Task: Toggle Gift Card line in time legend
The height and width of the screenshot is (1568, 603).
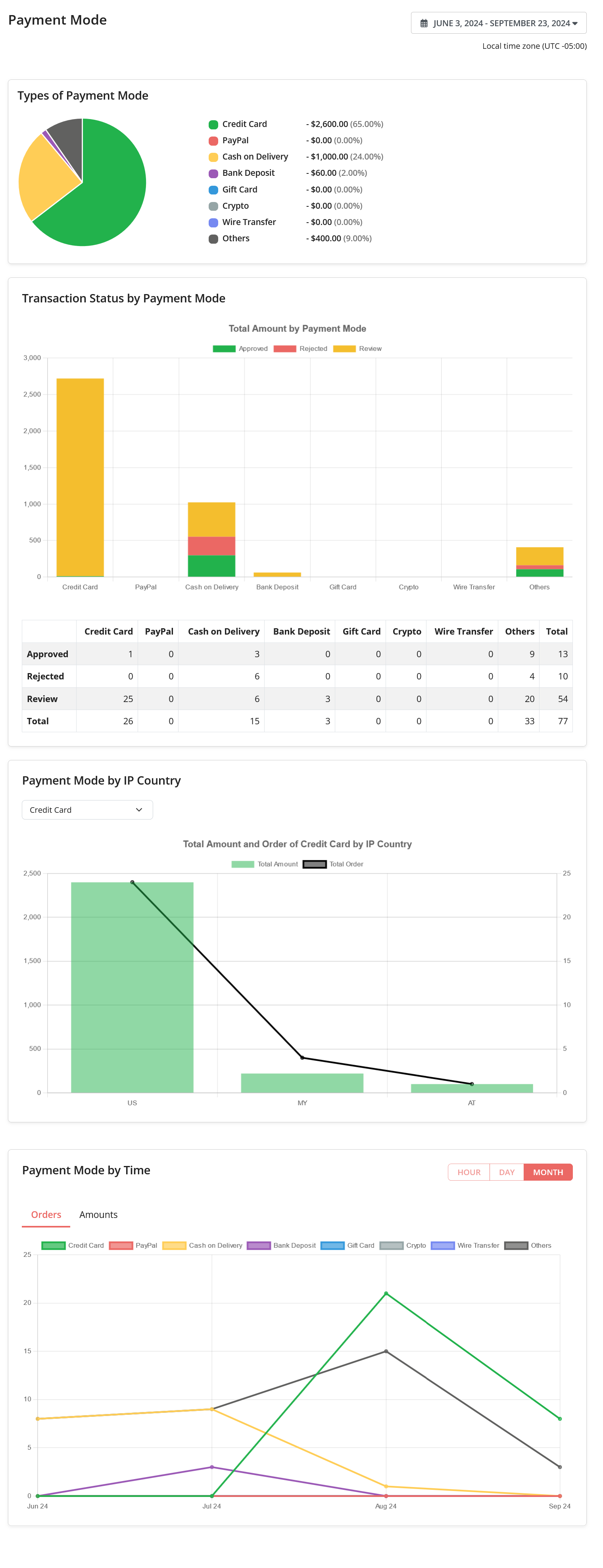Action: point(348,1245)
